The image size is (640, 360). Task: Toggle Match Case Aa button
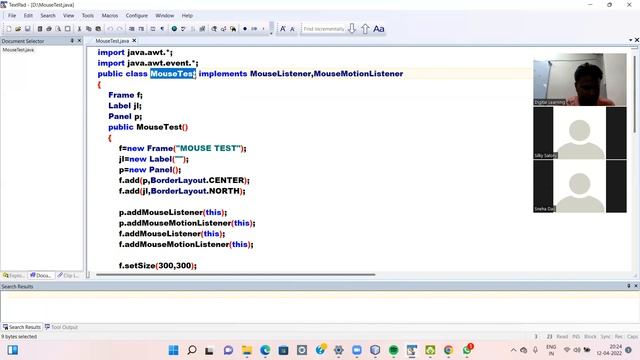click(x=379, y=29)
